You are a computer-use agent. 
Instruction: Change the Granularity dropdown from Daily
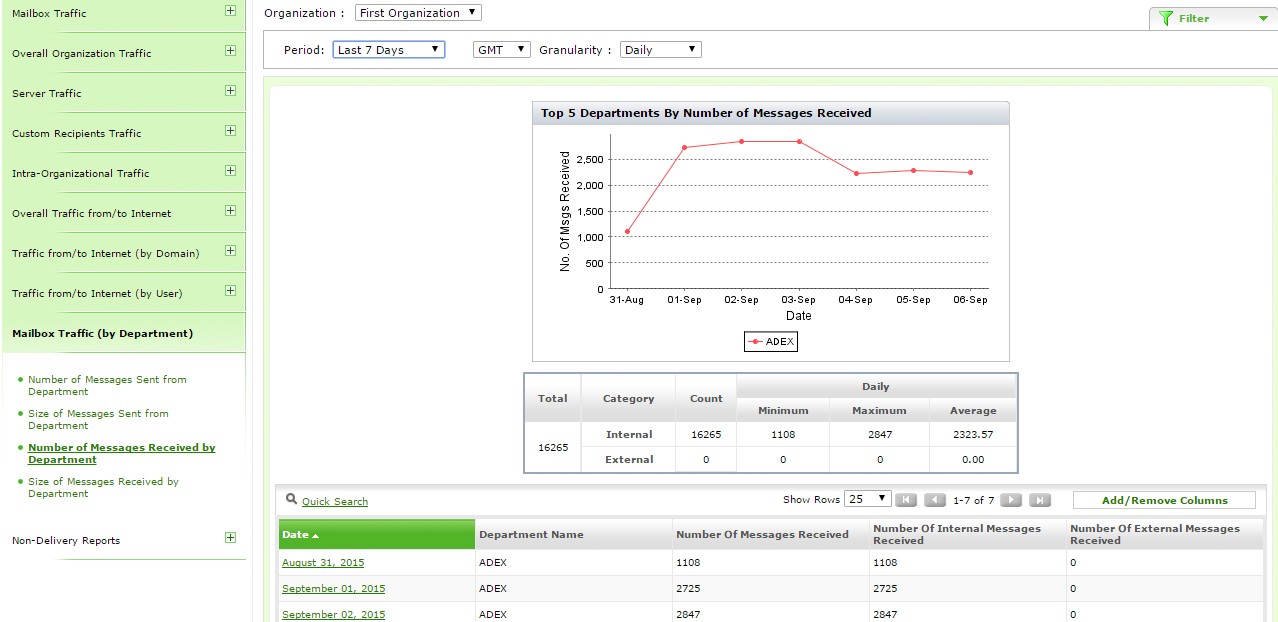(x=660, y=50)
